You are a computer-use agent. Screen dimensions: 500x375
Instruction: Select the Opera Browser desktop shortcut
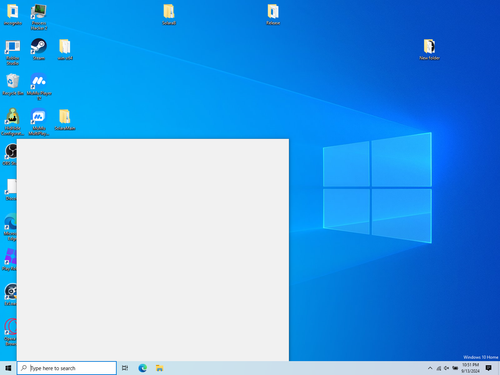point(10,332)
